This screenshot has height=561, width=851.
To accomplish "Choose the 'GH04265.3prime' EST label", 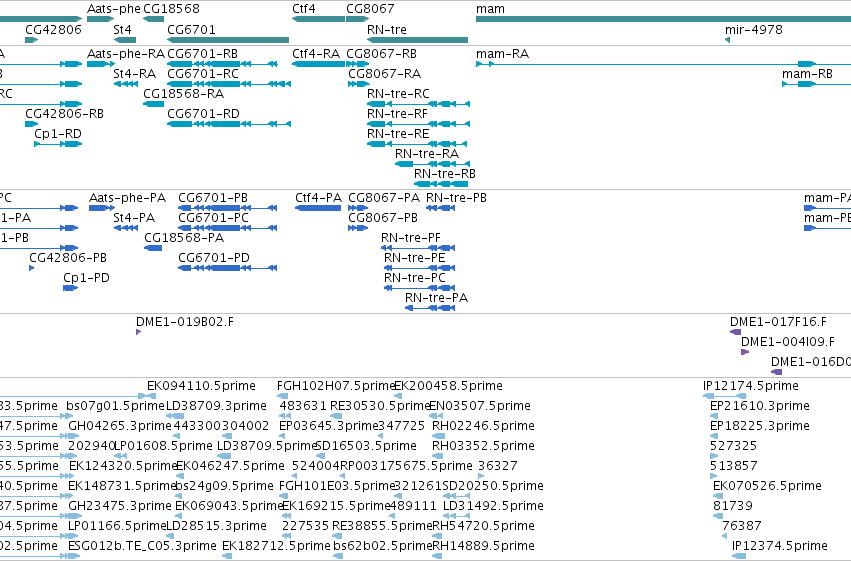I will (119, 426).
